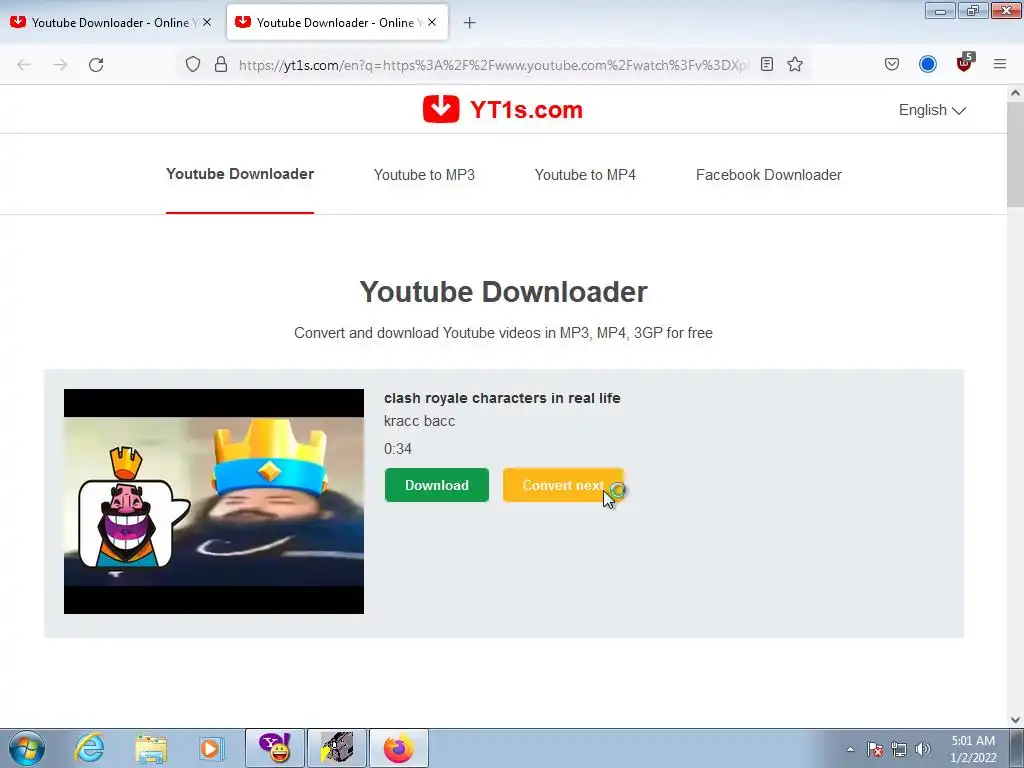Click the URL address bar field
1024x768 pixels.
pyautogui.click(x=493, y=65)
